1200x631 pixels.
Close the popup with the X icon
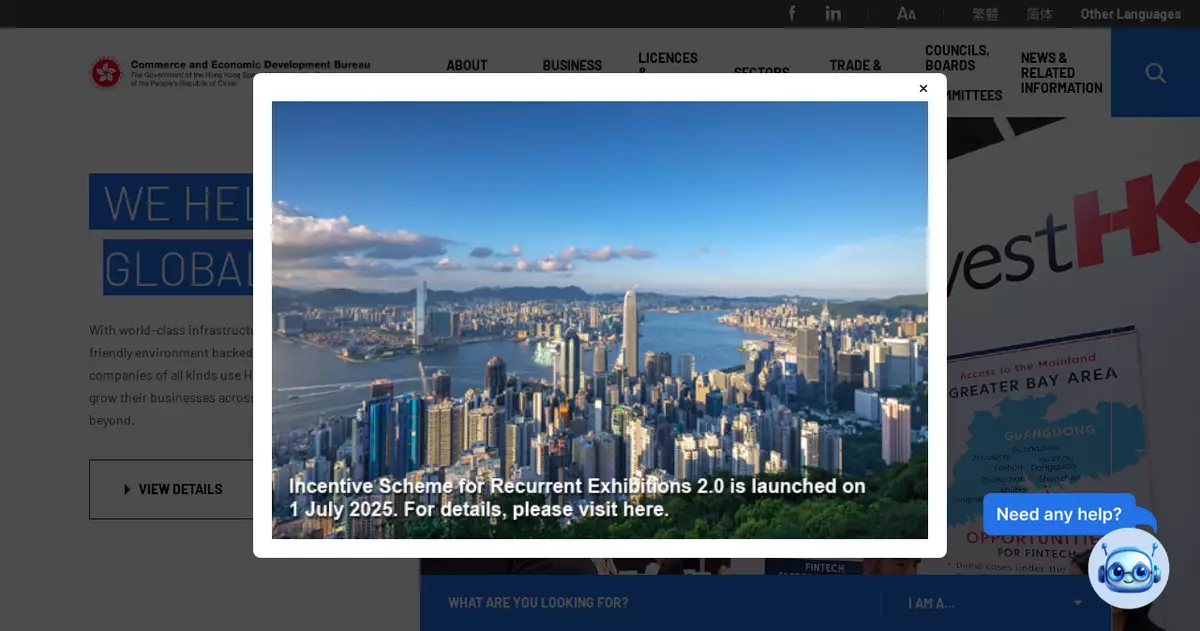(923, 89)
